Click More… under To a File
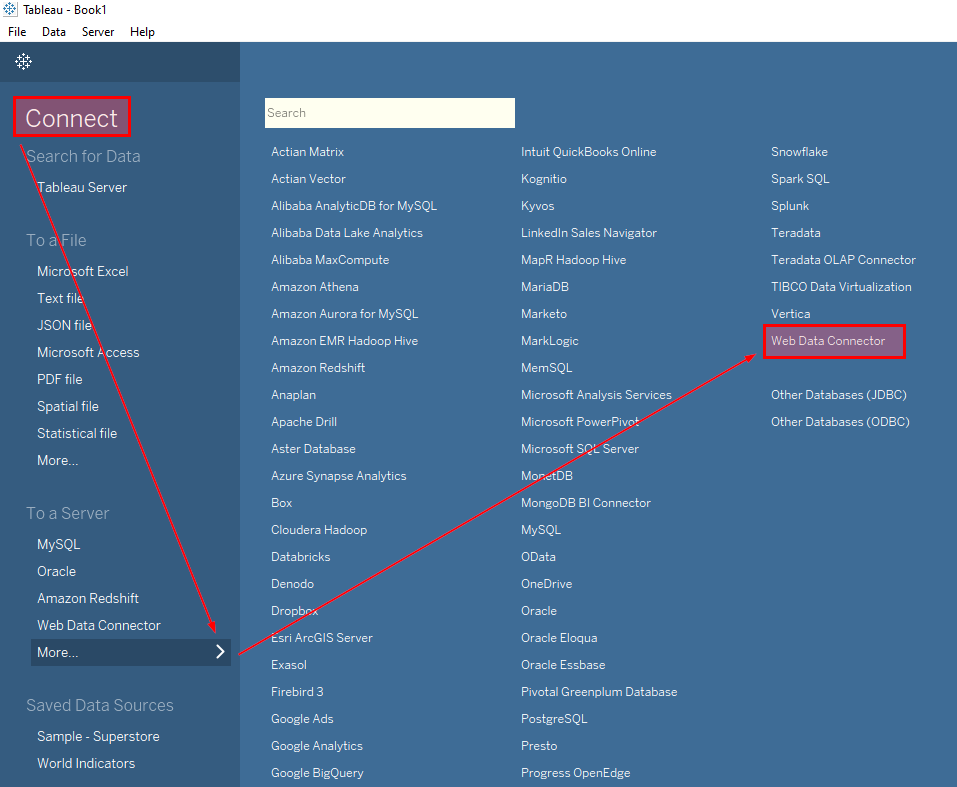957x787 pixels. [57, 460]
